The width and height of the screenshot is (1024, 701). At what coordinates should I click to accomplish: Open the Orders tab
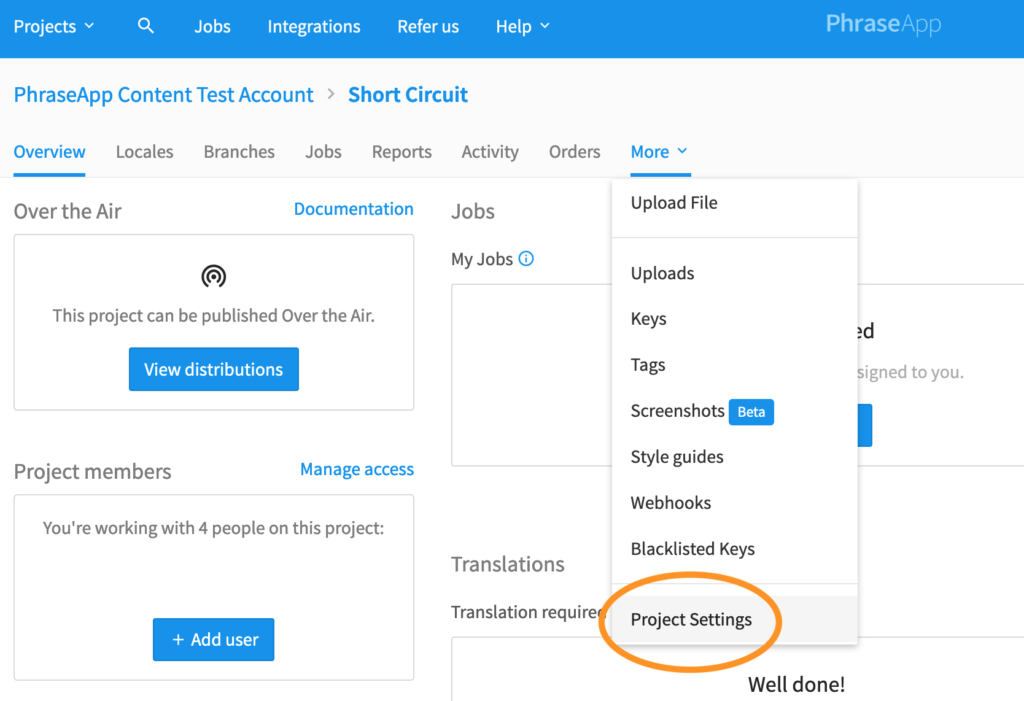click(x=574, y=152)
